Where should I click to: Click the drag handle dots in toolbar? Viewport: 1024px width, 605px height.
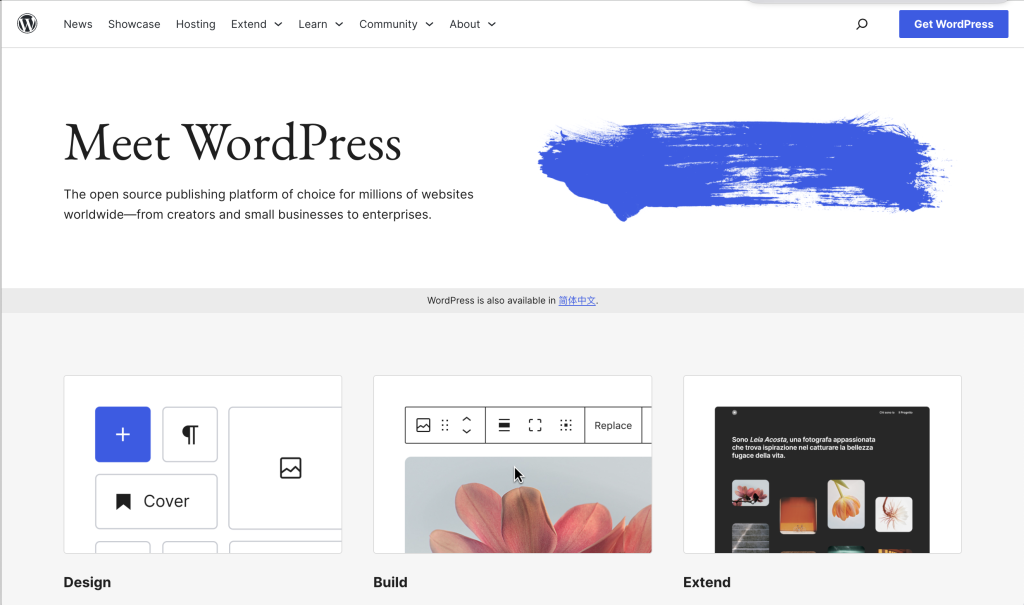pos(445,425)
